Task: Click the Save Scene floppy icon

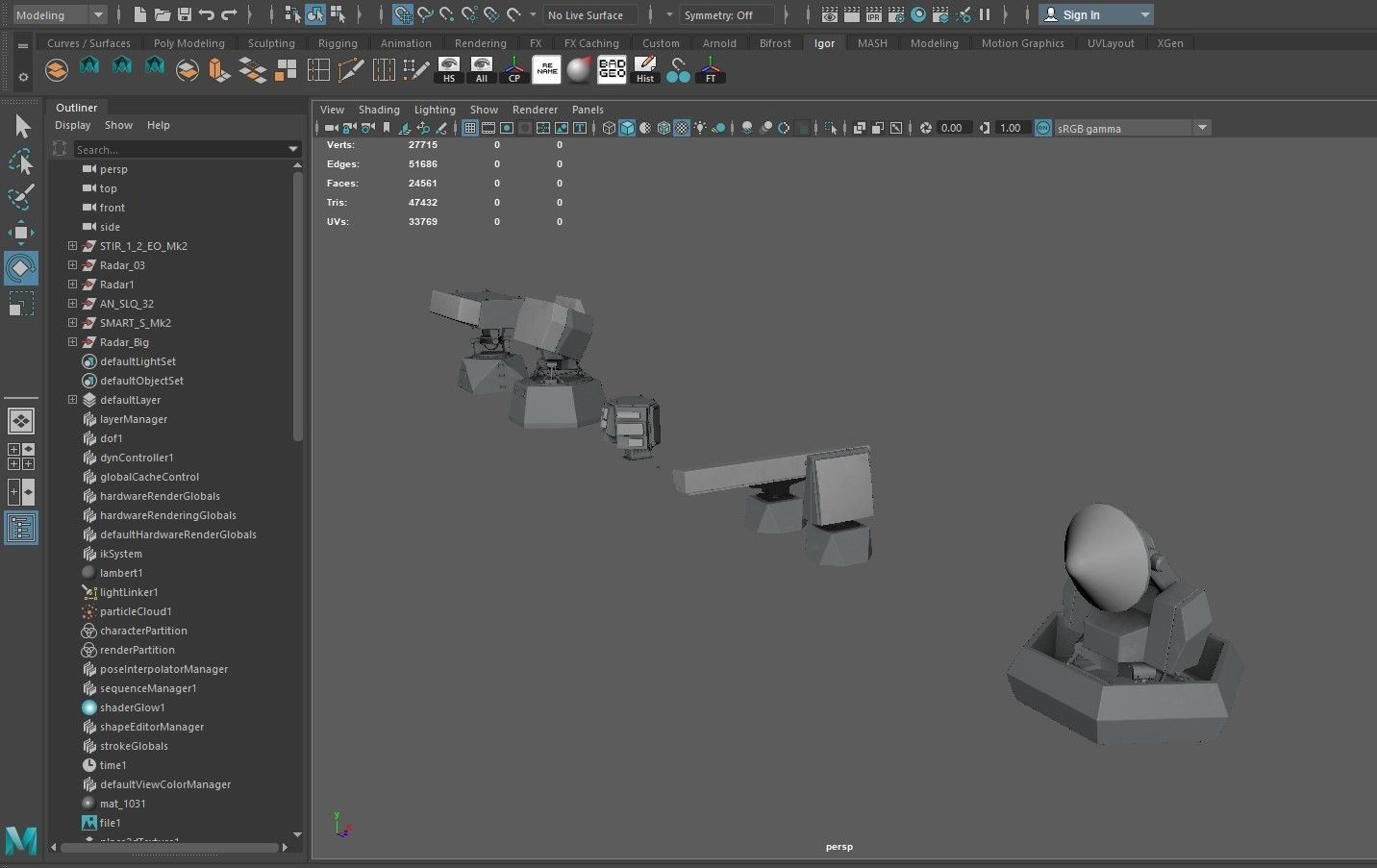Action: 185,14
